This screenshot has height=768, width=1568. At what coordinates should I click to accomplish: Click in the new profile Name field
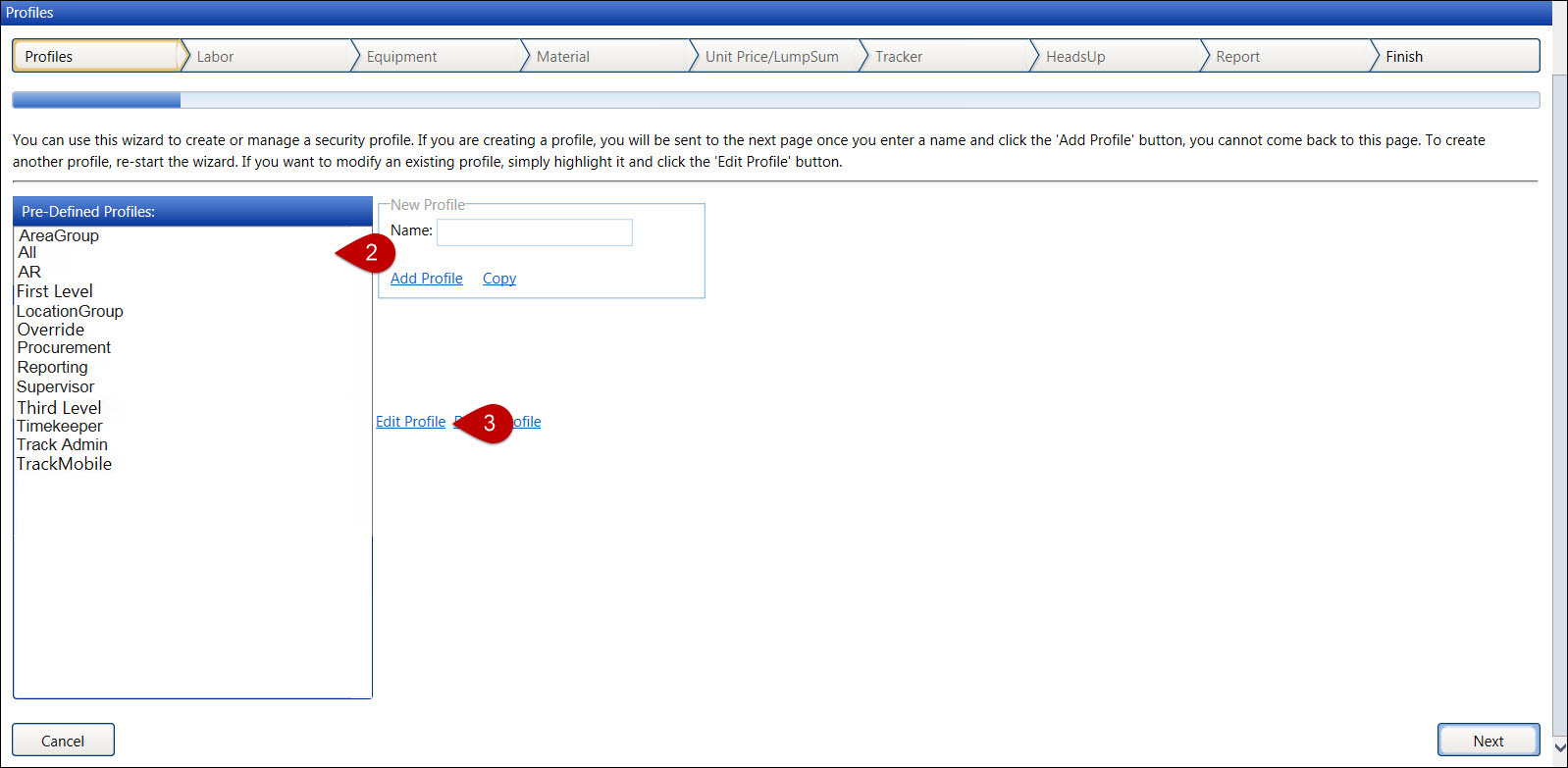[x=534, y=232]
